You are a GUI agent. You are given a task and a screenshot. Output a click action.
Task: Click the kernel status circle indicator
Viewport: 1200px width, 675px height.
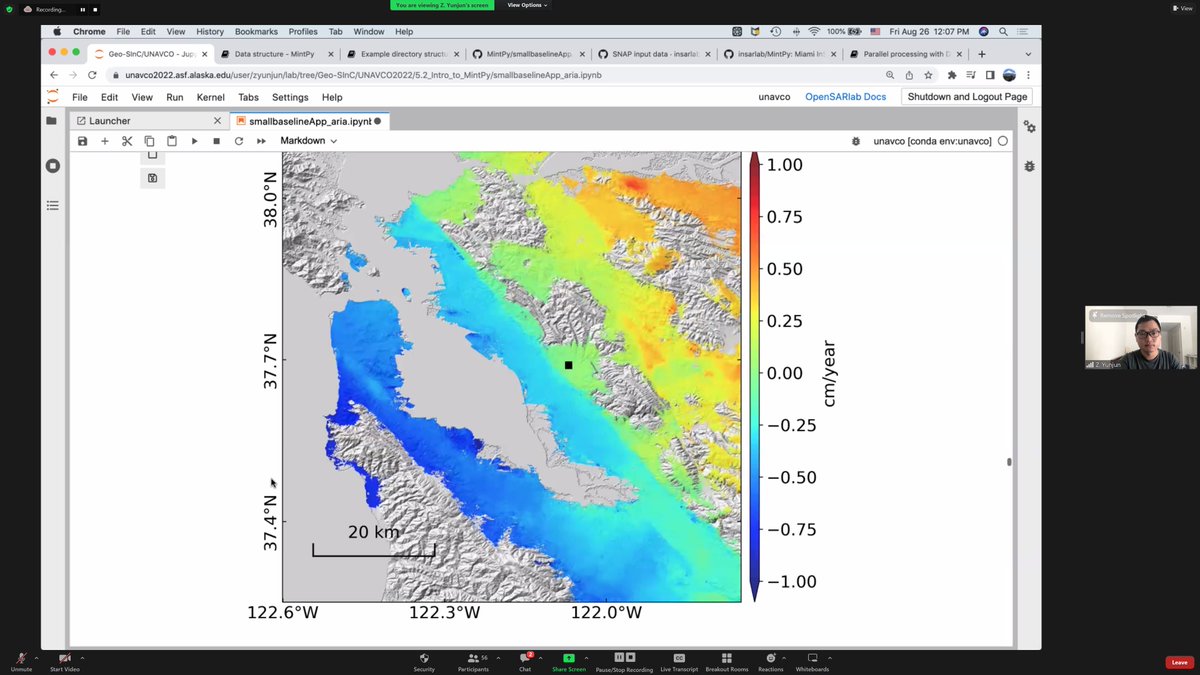(x=1003, y=141)
